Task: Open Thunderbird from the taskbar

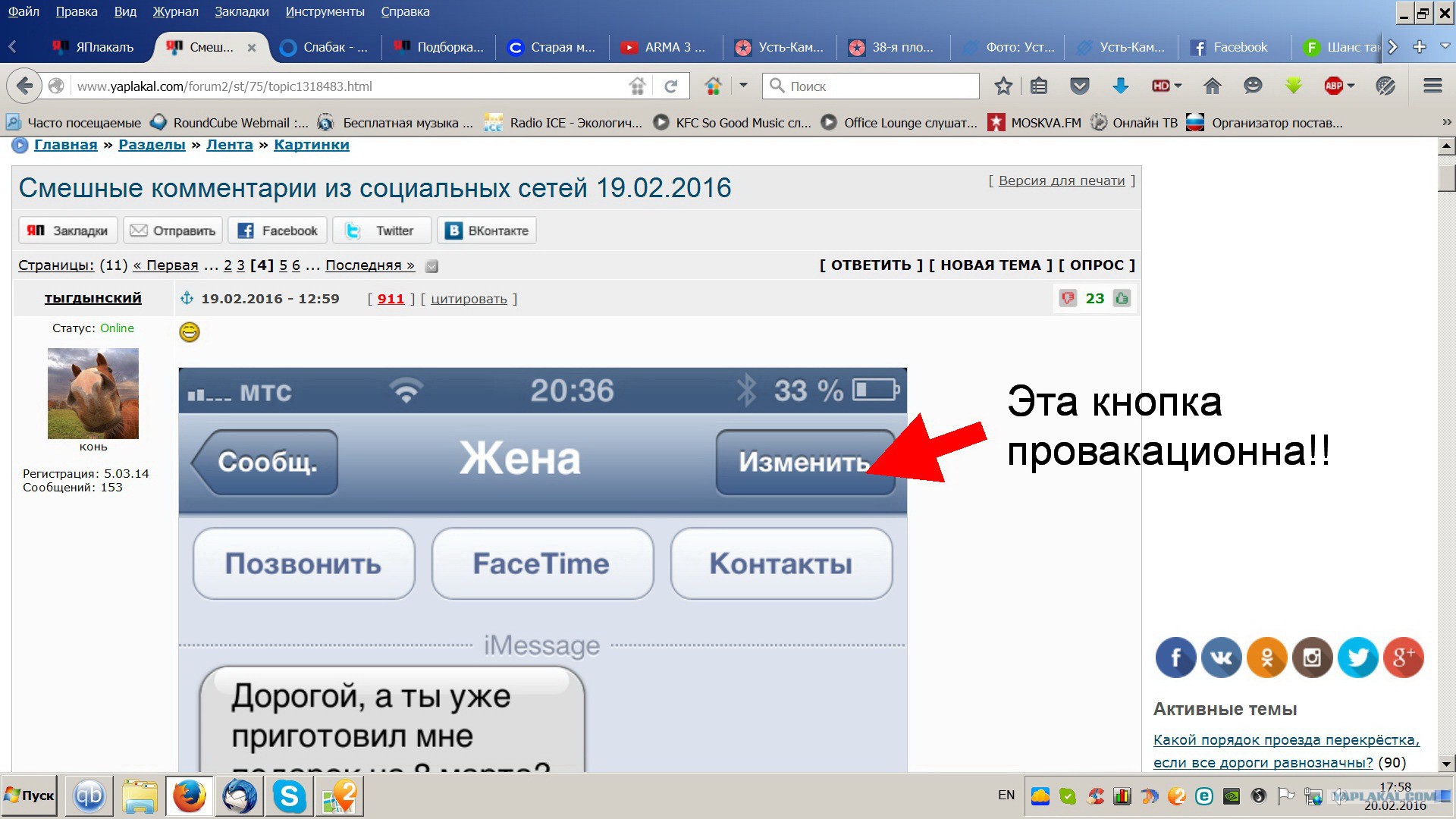Action: click(x=240, y=796)
